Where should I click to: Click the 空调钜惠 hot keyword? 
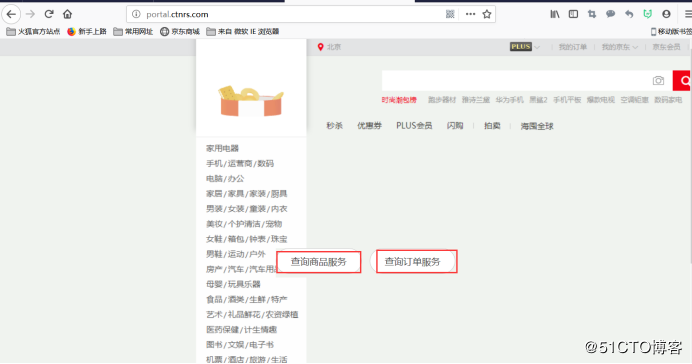pyautogui.click(x=635, y=100)
